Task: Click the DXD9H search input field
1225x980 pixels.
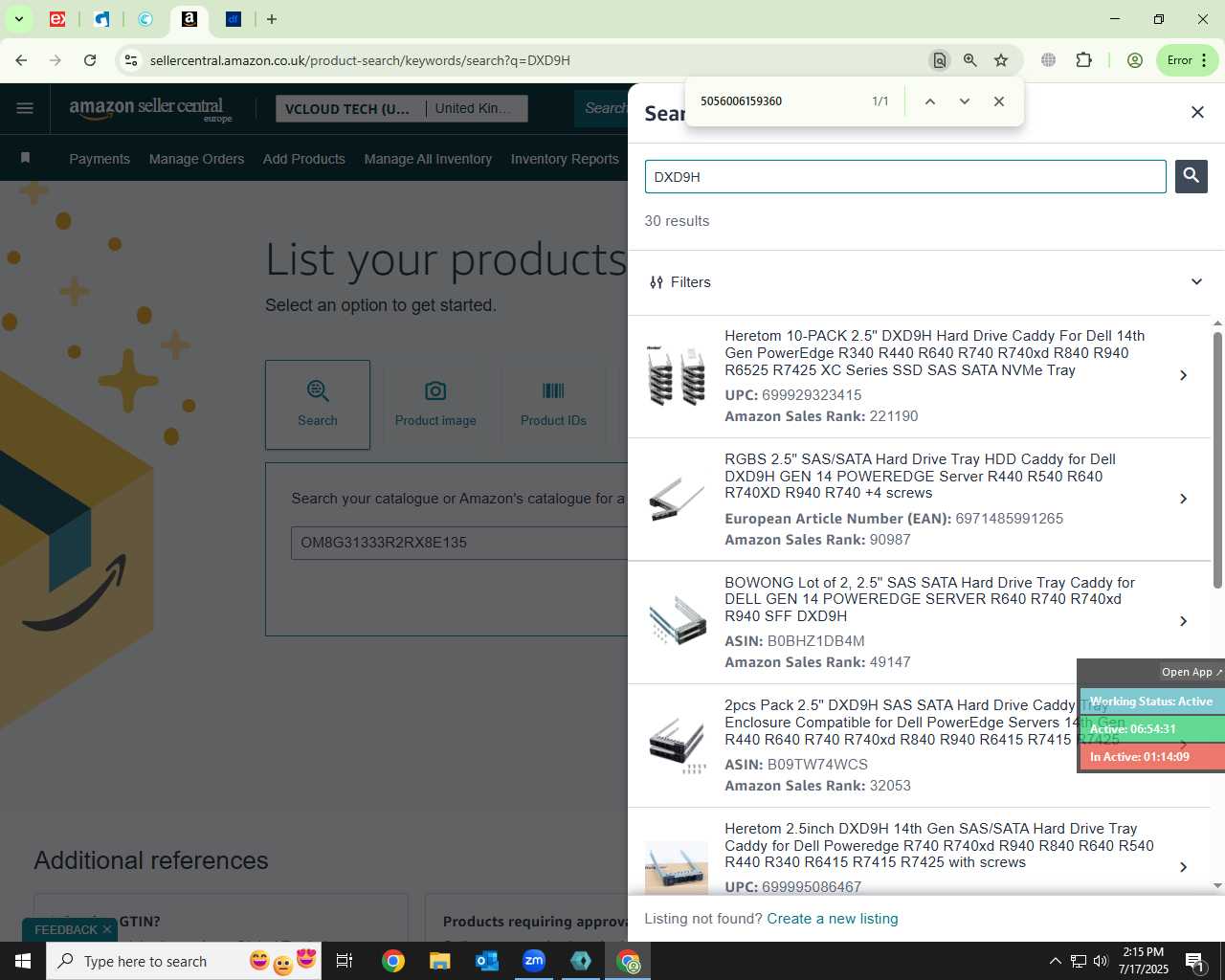Action: [x=905, y=176]
